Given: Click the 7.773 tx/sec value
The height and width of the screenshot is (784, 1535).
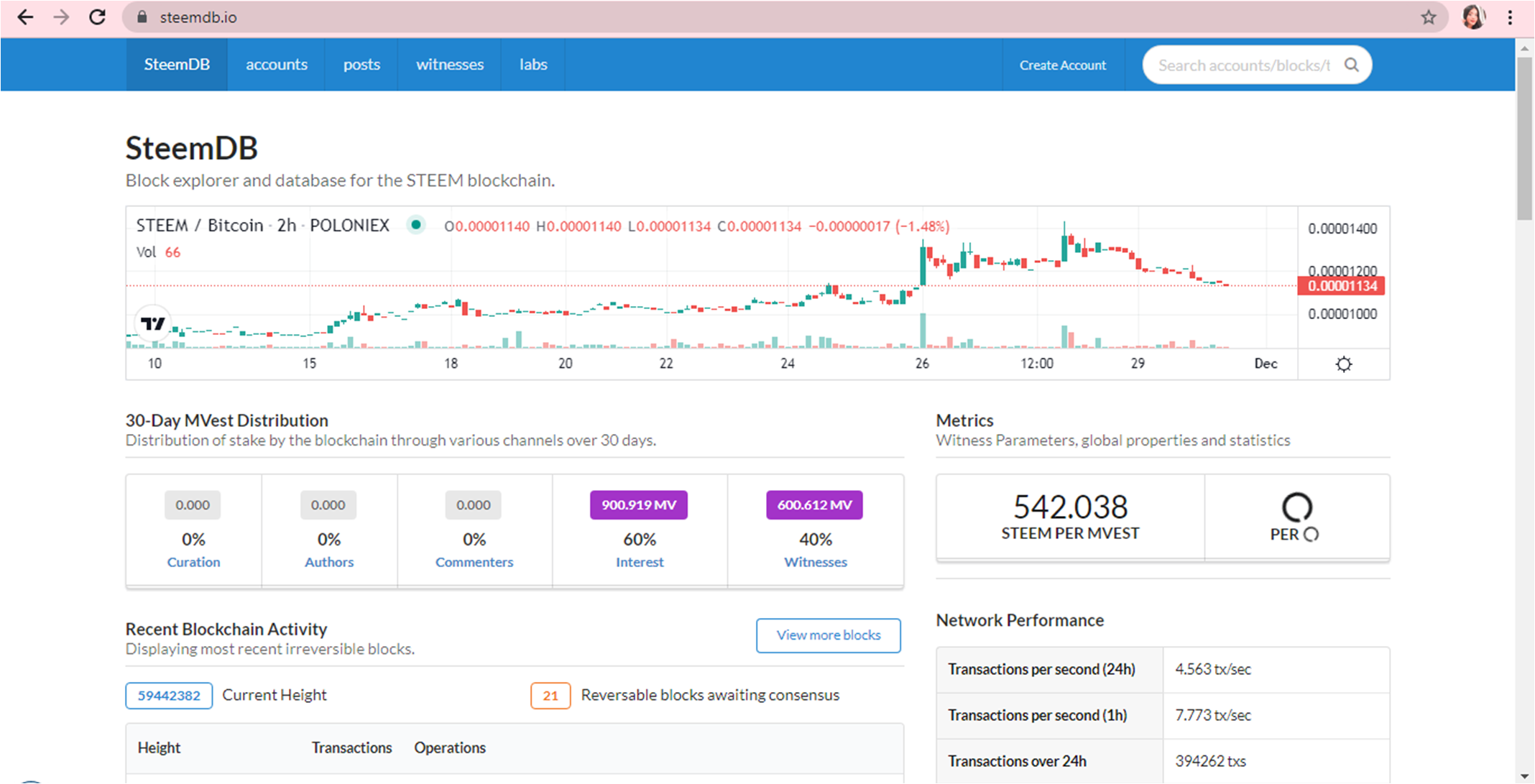Looking at the screenshot, I should (x=1213, y=716).
